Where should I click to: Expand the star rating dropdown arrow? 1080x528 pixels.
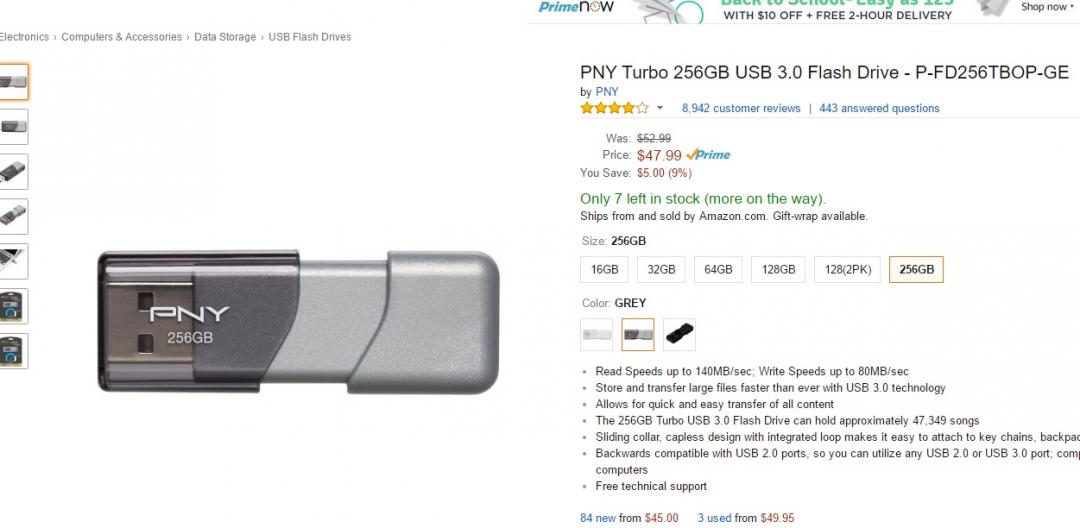click(x=660, y=108)
